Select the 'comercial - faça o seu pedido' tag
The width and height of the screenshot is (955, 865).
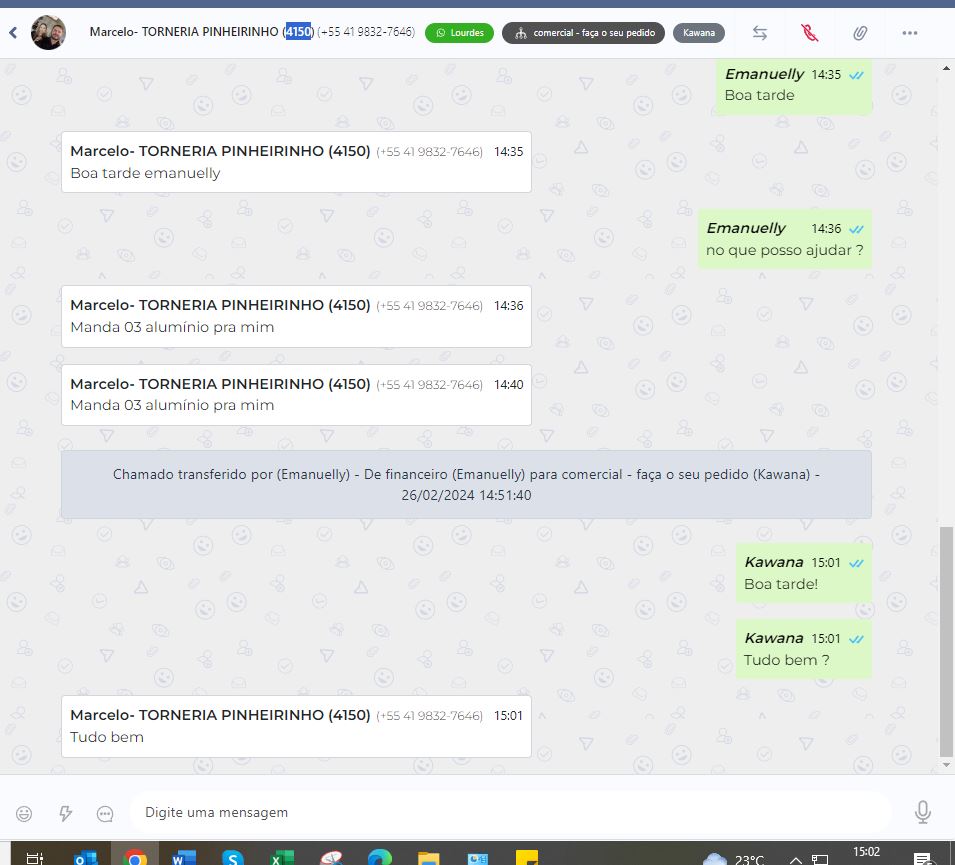point(583,33)
